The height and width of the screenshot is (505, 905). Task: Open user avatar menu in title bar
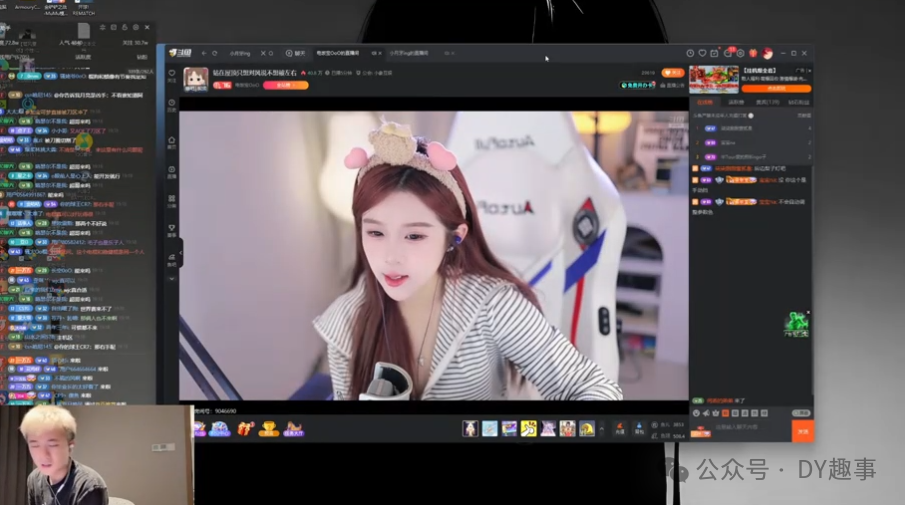[x=767, y=53]
